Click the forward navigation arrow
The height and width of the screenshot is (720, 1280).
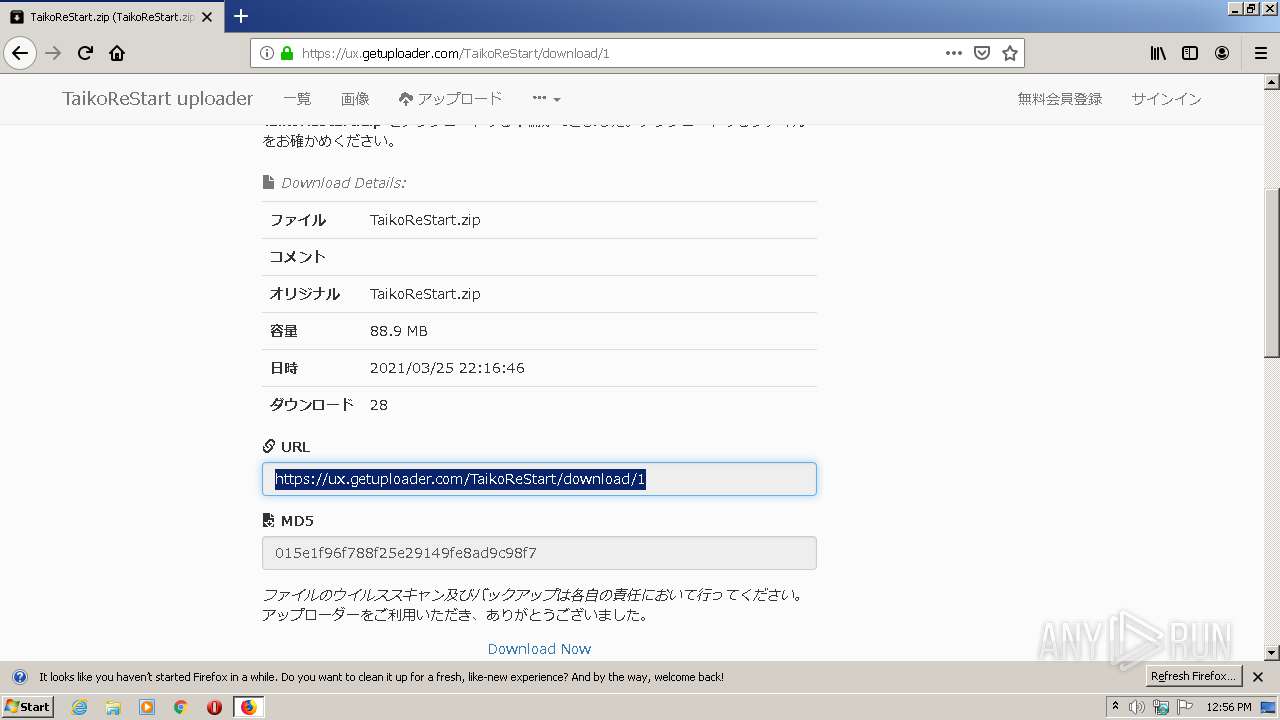pyautogui.click(x=54, y=53)
